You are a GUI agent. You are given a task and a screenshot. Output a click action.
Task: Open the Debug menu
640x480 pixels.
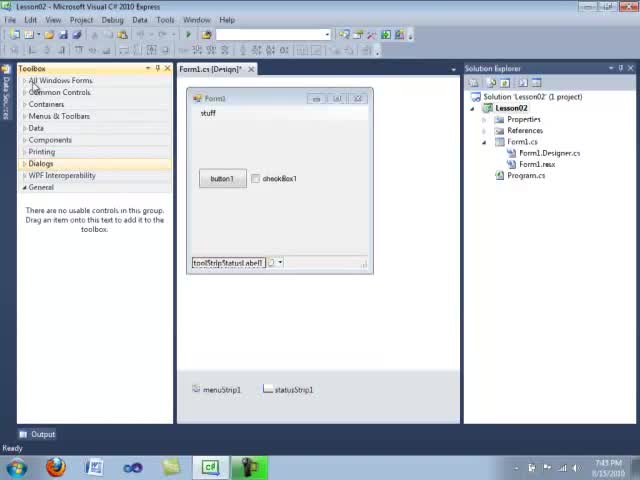(112, 20)
